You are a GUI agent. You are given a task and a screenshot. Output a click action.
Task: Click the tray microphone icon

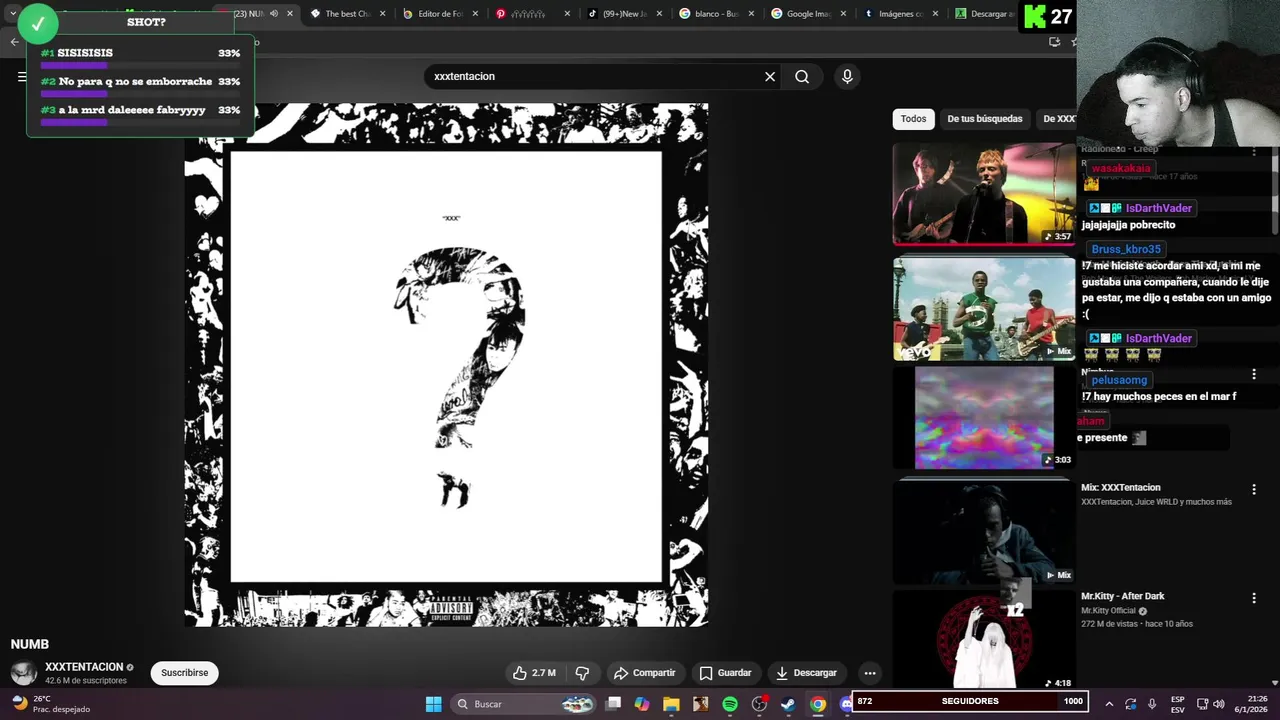point(1152,704)
